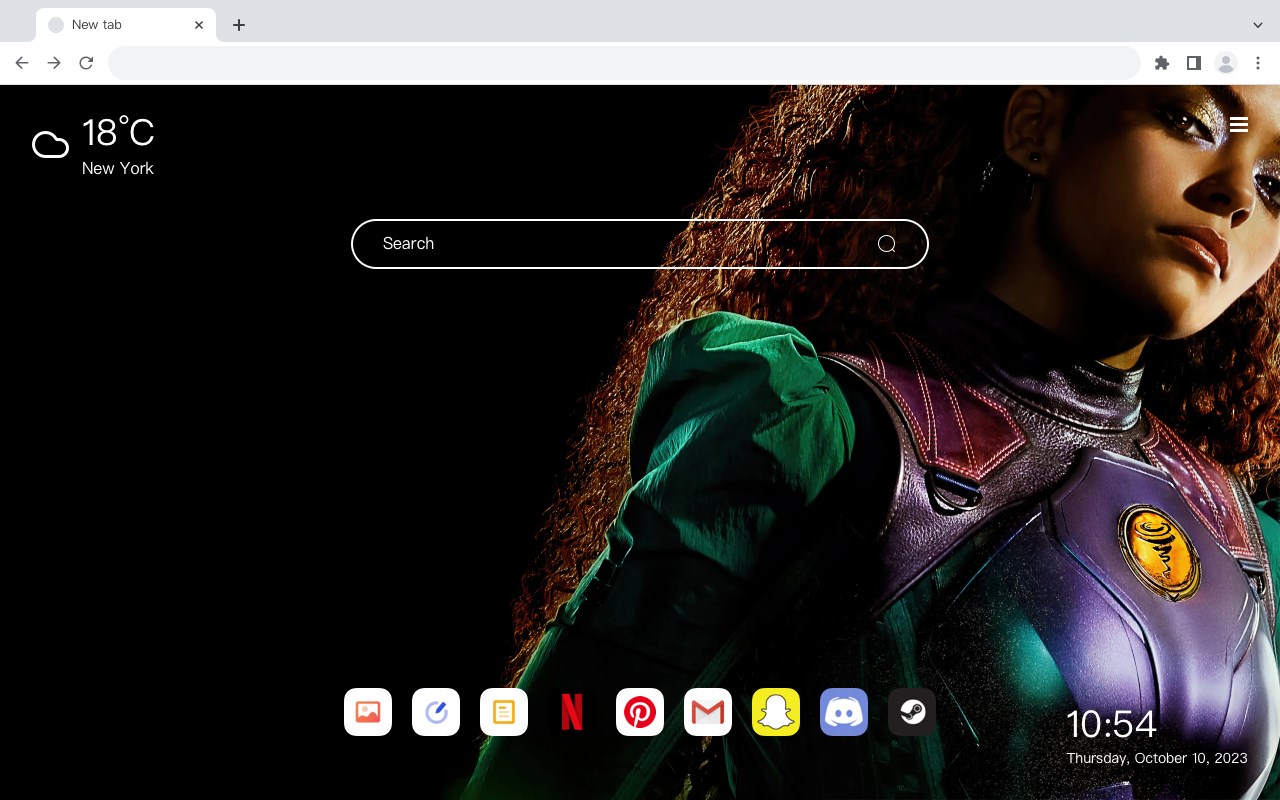The width and height of the screenshot is (1280, 800).
Task: Toggle the browser side panel
Action: click(1193, 63)
